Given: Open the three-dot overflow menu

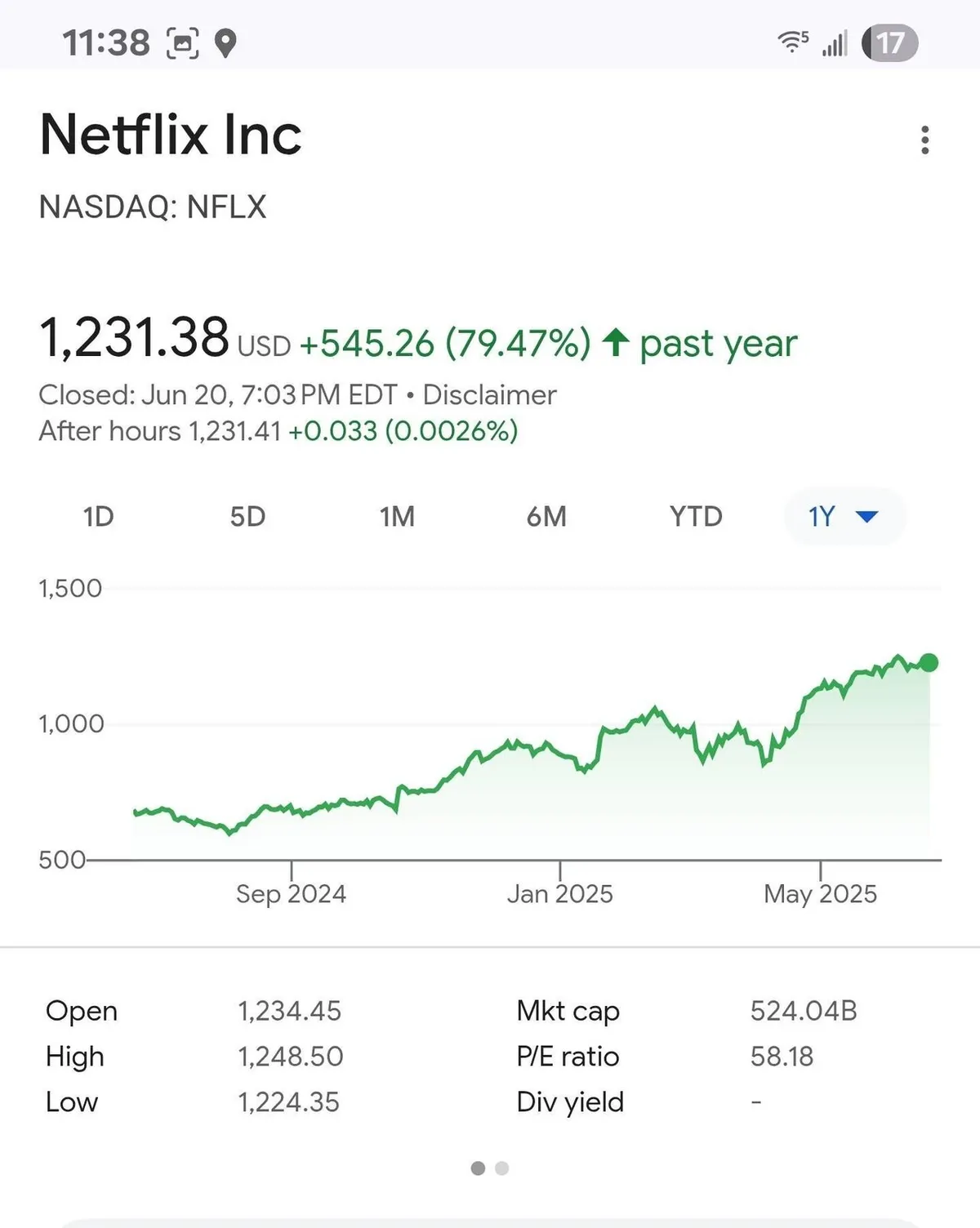Looking at the screenshot, I should pyautogui.click(x=924, y=140).
